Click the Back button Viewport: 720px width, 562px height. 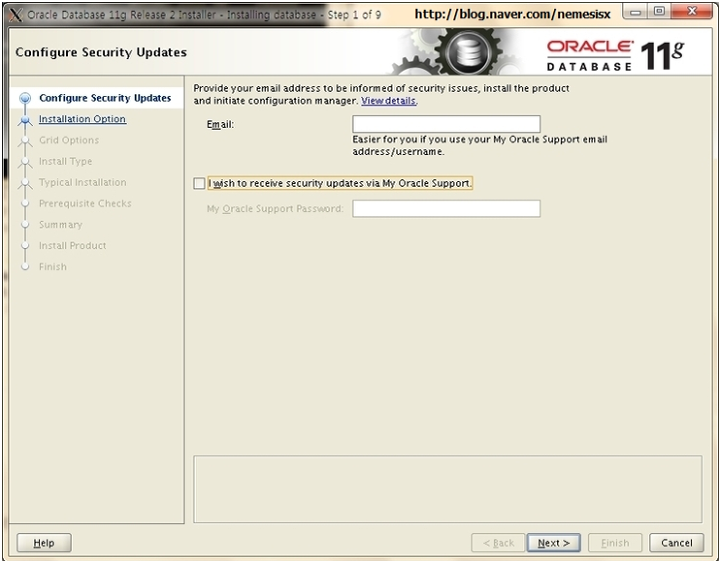(498, 543)
